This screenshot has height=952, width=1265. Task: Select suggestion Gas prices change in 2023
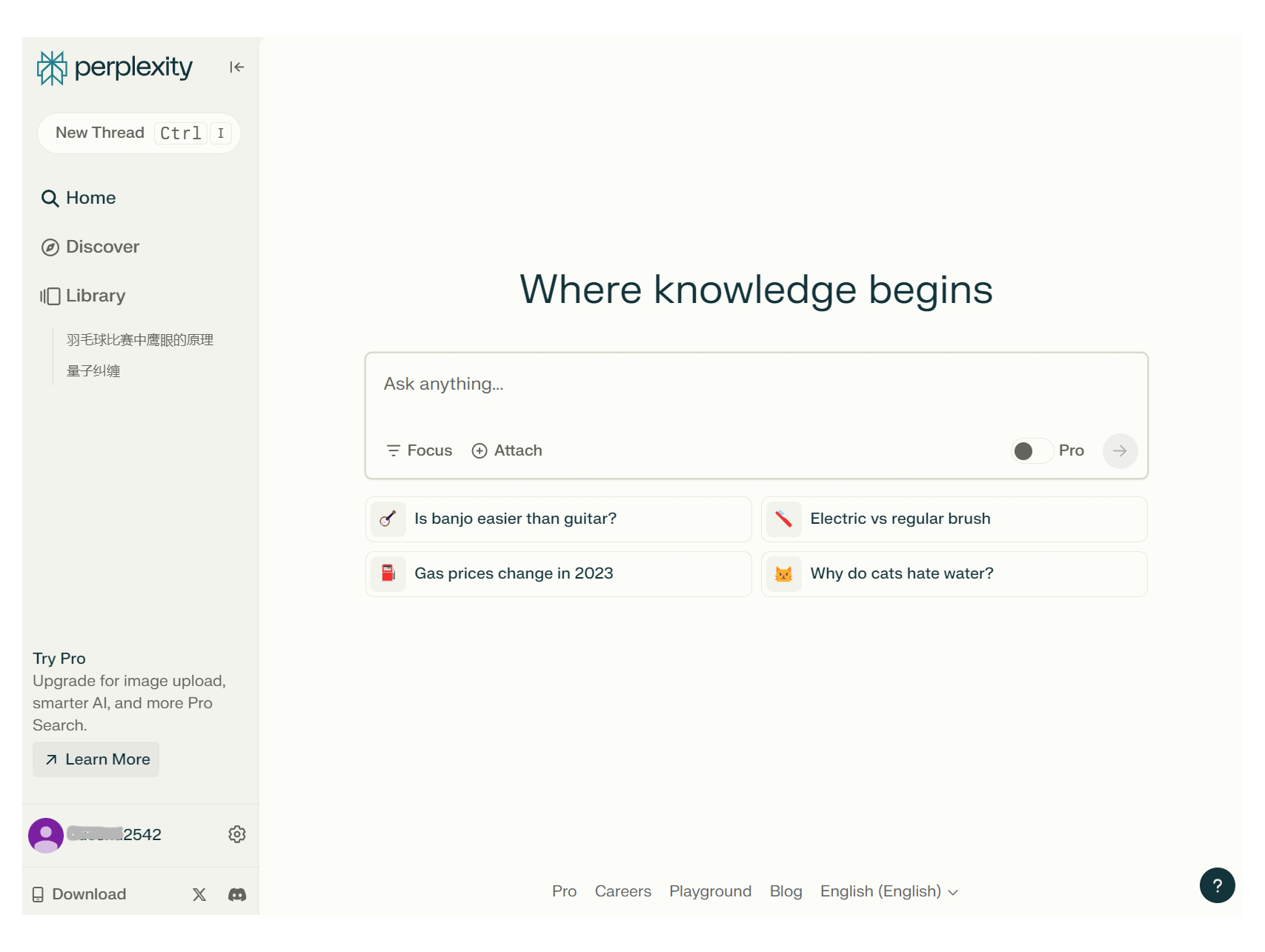[x=559, y=574]
